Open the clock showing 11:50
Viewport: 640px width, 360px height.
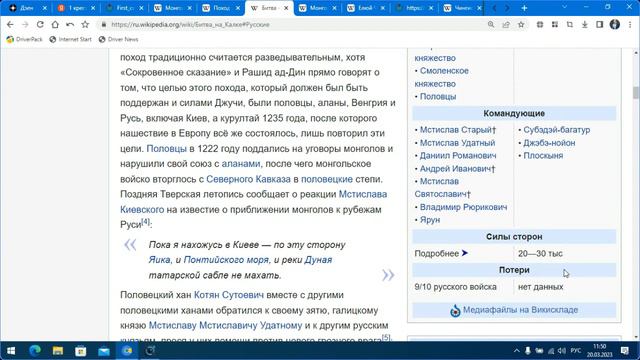coord(600,351)
